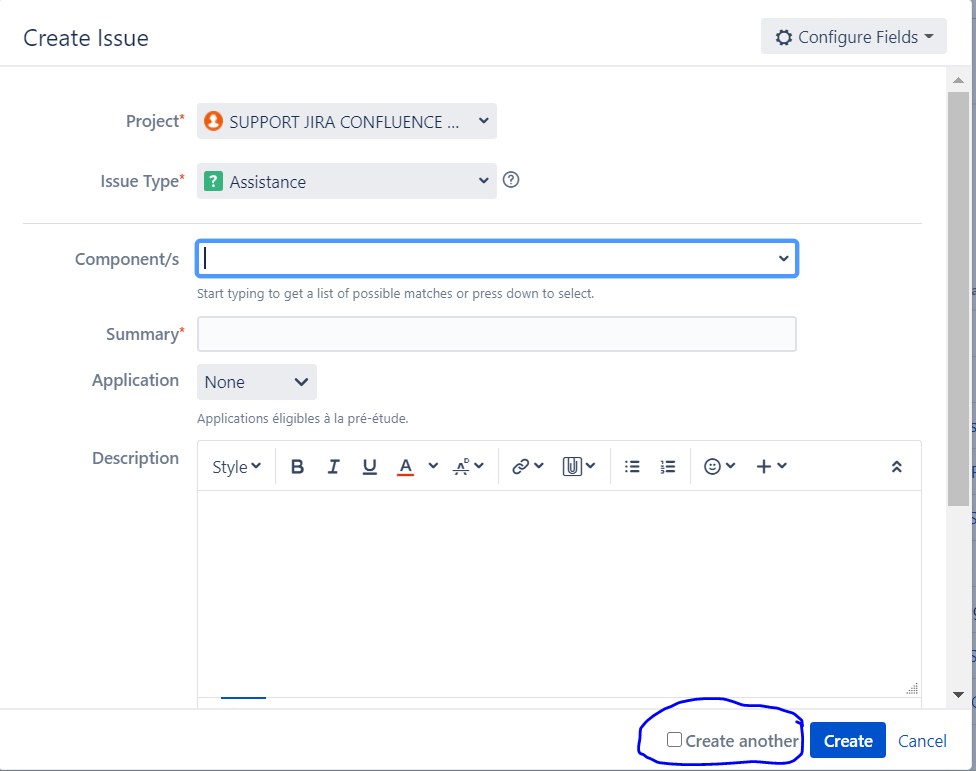
Task: Click the Create button
Action: point(848,741)
